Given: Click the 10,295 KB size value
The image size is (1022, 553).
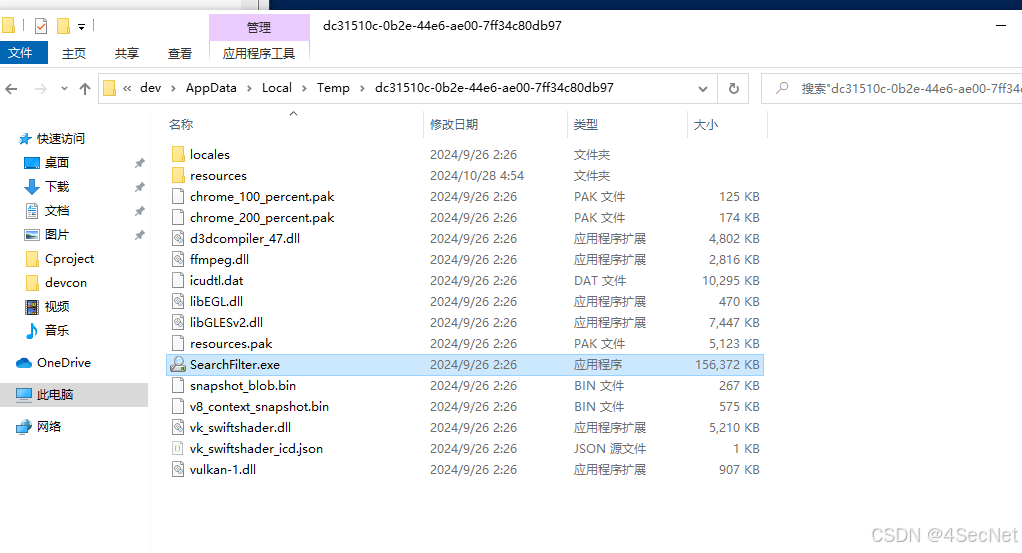Looking at the screenshot, I should click(730, 281).
